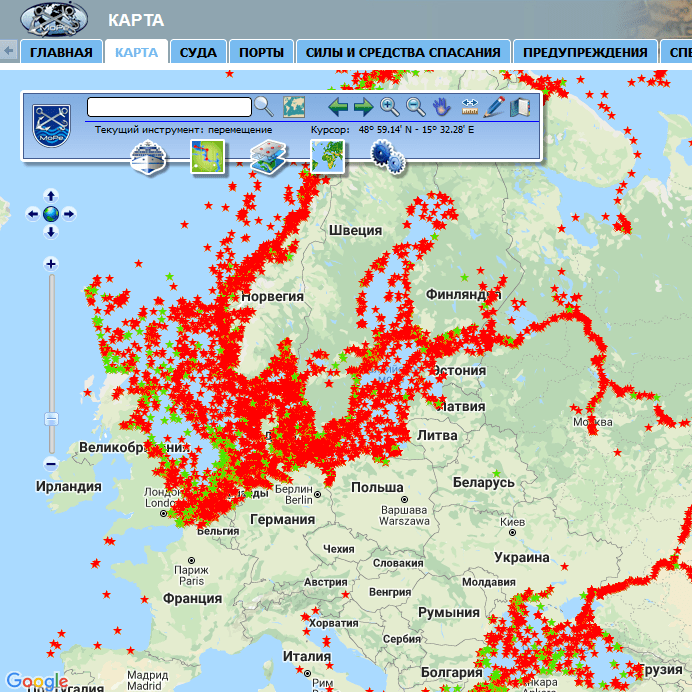Open the ship vessels panel icon
The image size is (692, 692).
pos(146,157)
